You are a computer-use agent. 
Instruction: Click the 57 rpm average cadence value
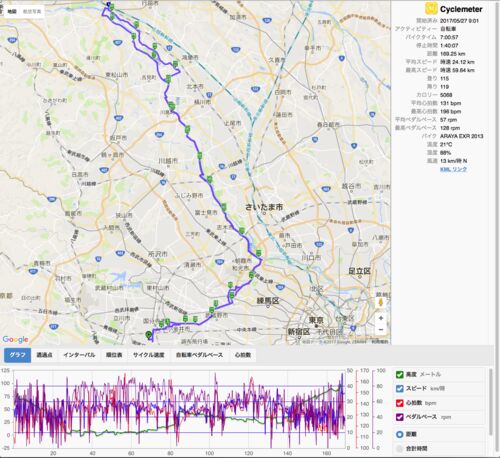point(448,120)
